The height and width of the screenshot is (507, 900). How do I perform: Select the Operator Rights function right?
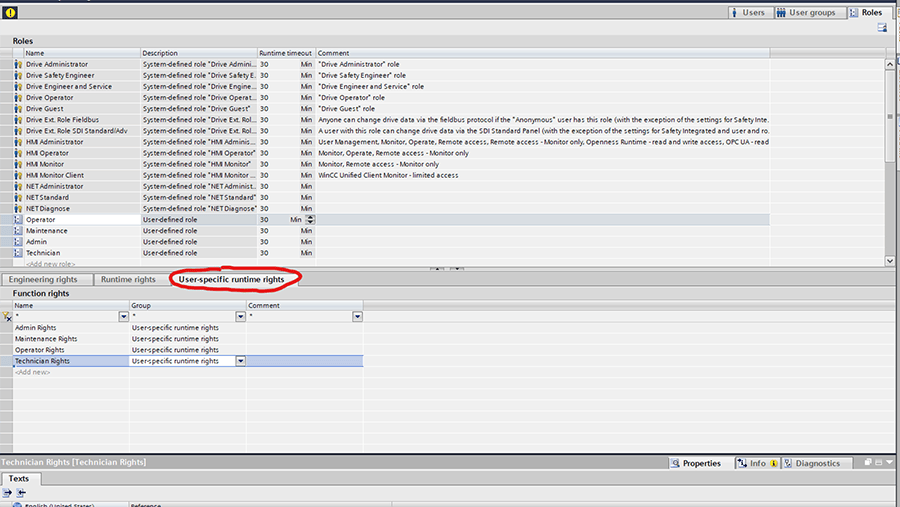pyautogui.click(x=40, y=350)
